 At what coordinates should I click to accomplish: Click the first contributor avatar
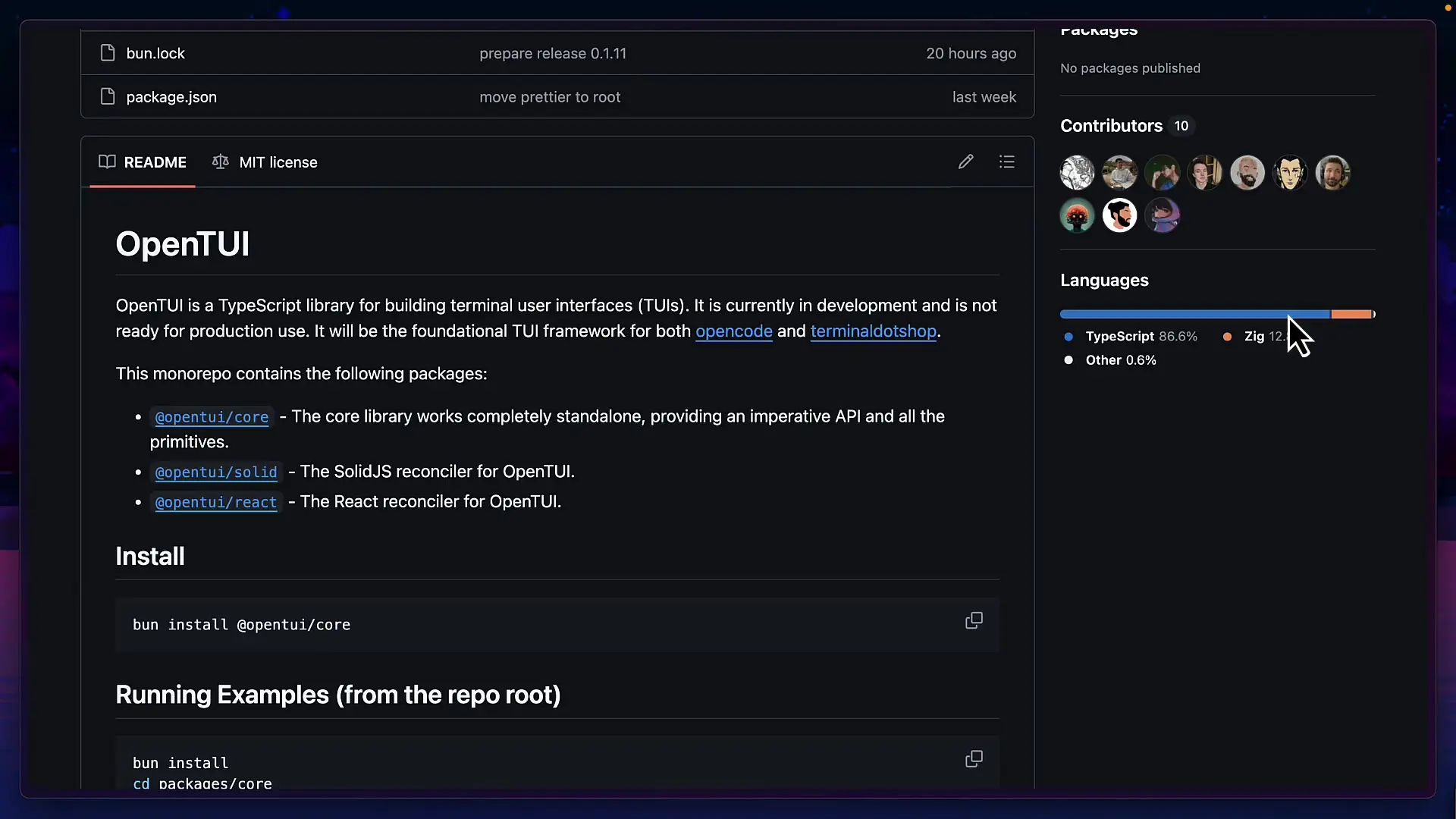[1077, 173]
